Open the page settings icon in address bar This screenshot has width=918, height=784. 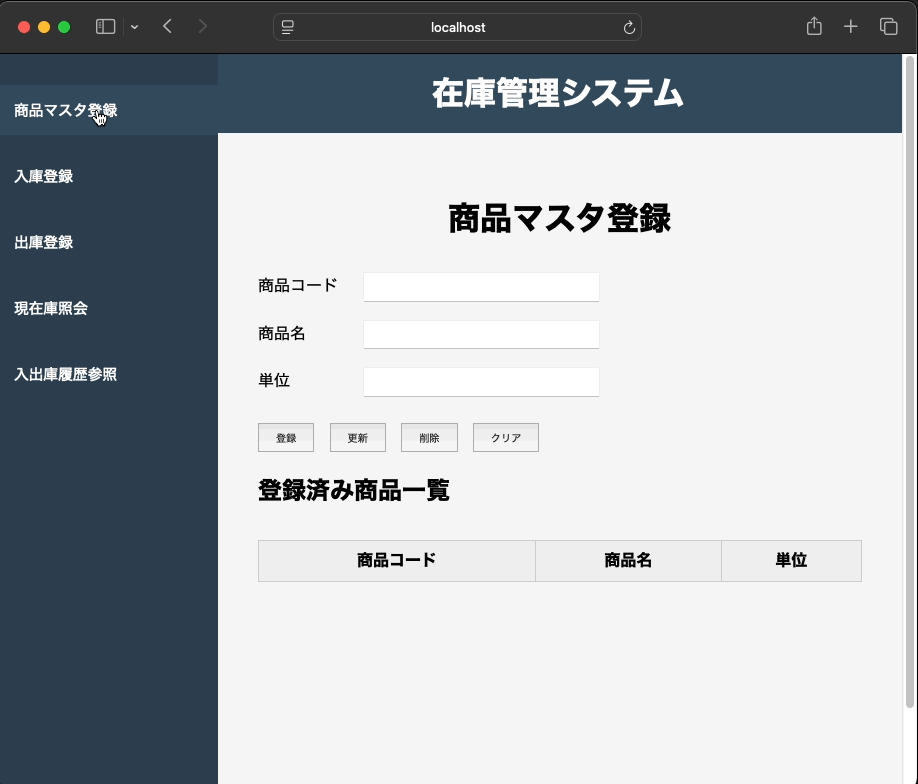287,28
